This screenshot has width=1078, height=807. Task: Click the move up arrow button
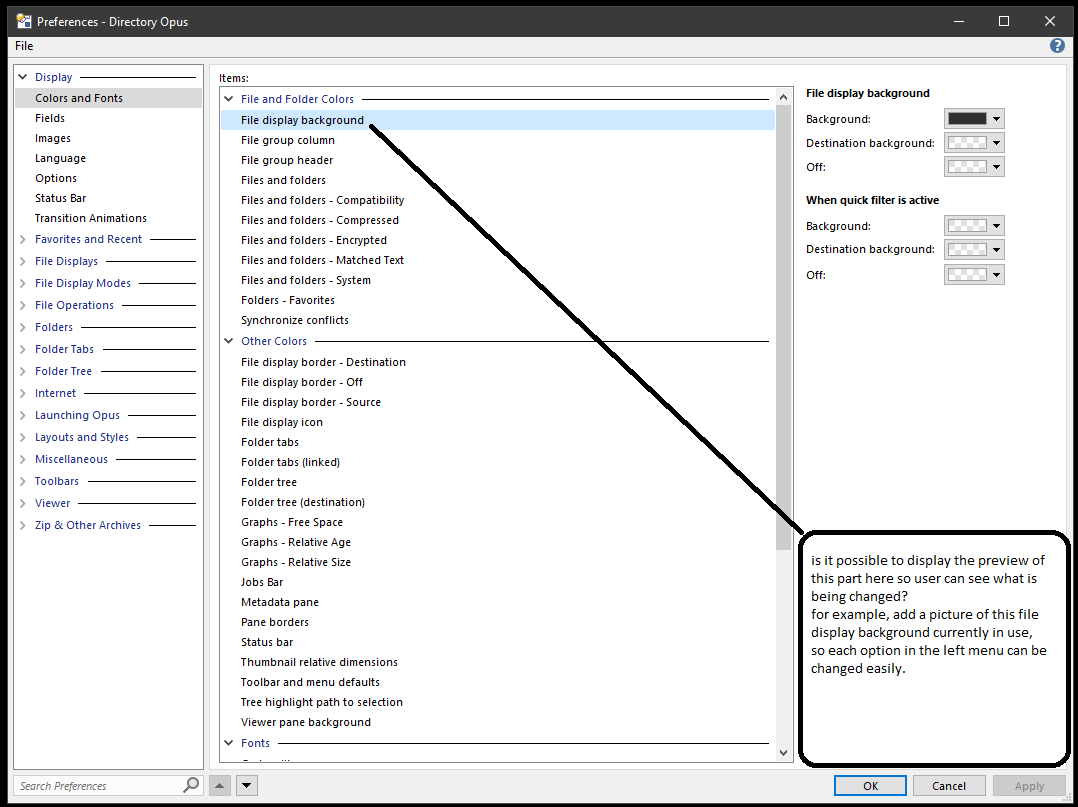pyautogui.click(x=220, y=785)
